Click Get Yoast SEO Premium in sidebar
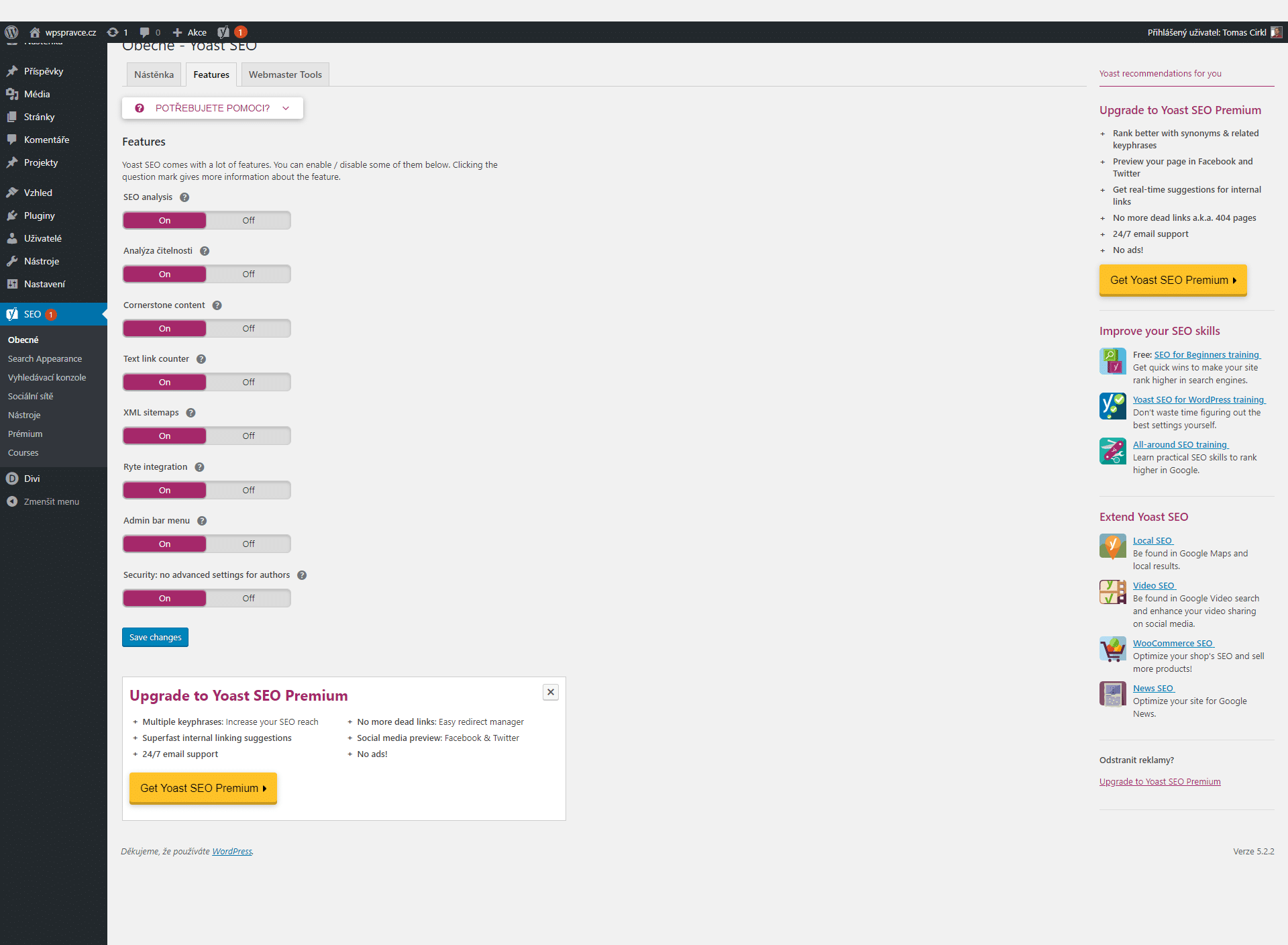 (1173, 280)
